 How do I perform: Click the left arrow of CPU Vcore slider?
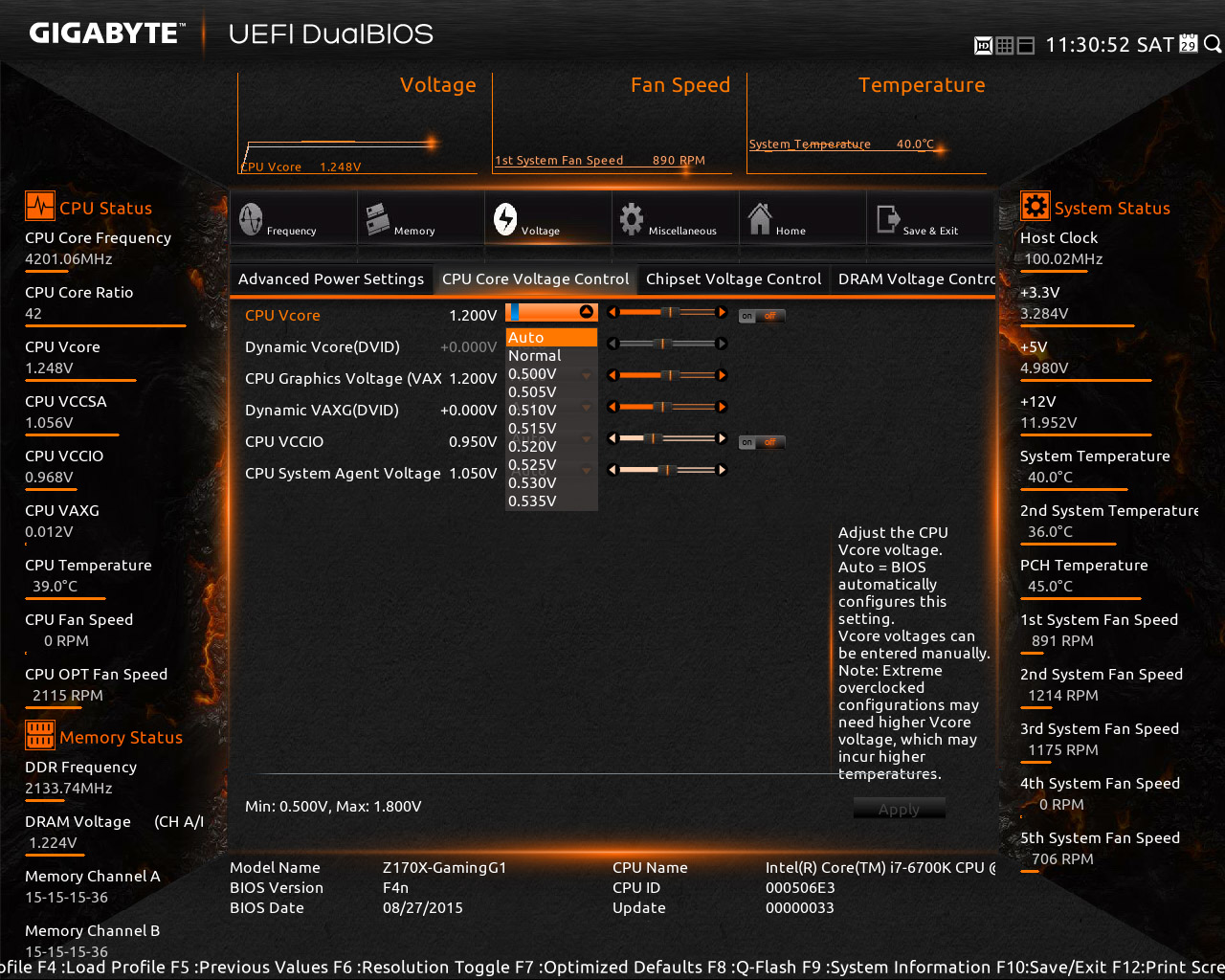[613, 312]
